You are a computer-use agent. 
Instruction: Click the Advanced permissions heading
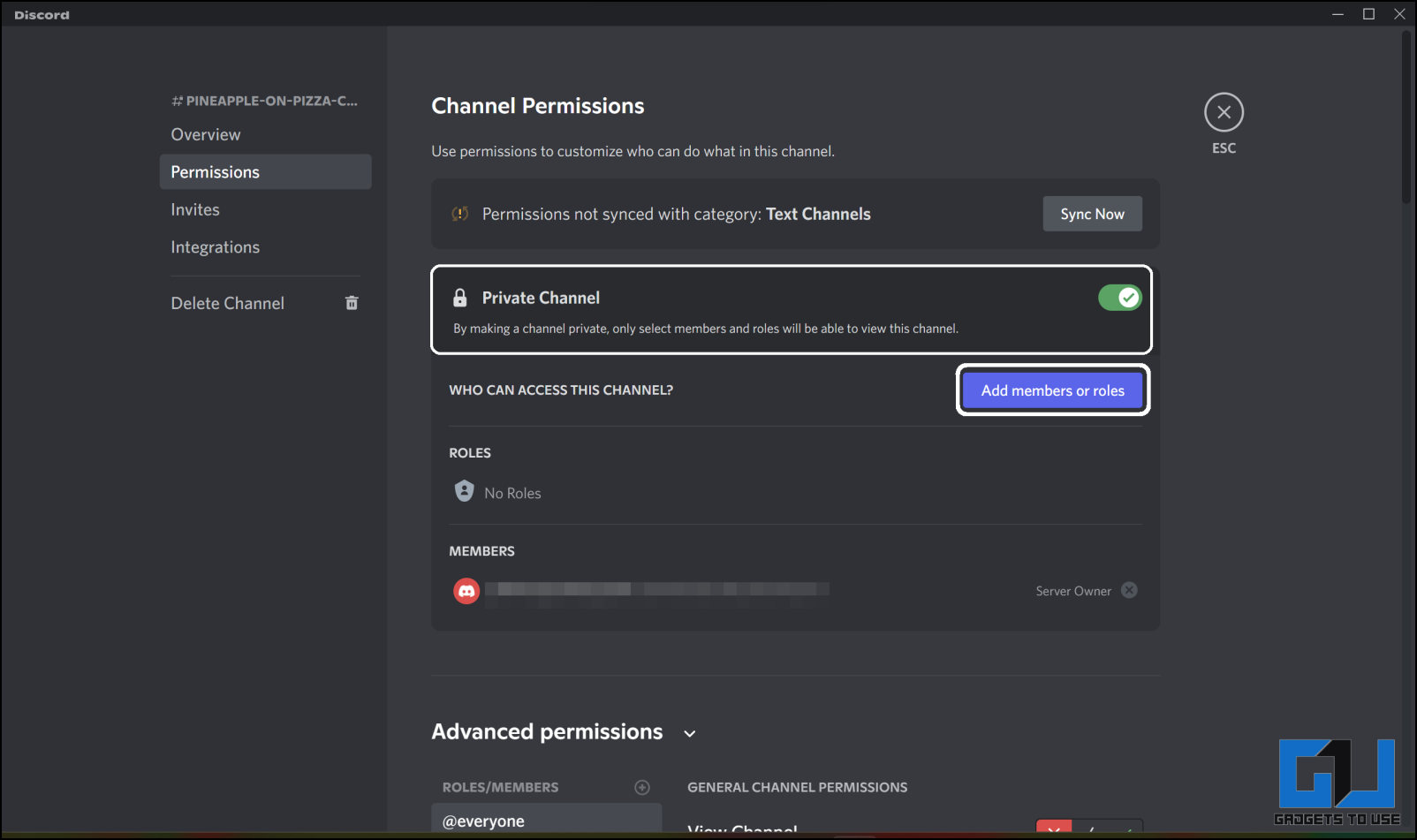pyautogui.click(x=547, y=731)
